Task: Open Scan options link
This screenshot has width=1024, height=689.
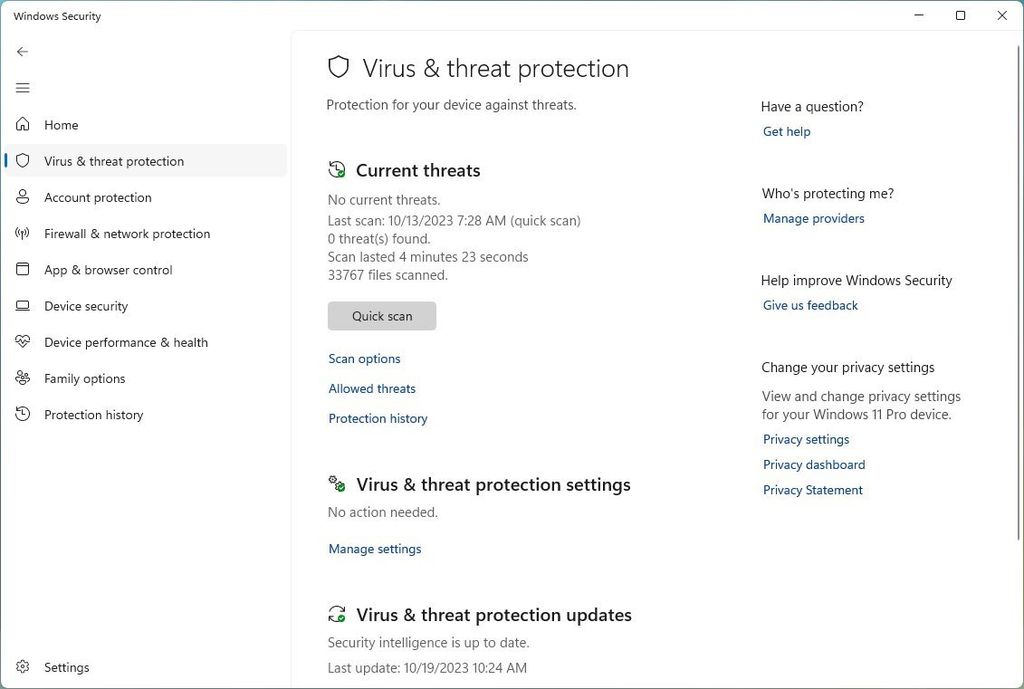Action: pyautogui.click(x=364, y=358)
